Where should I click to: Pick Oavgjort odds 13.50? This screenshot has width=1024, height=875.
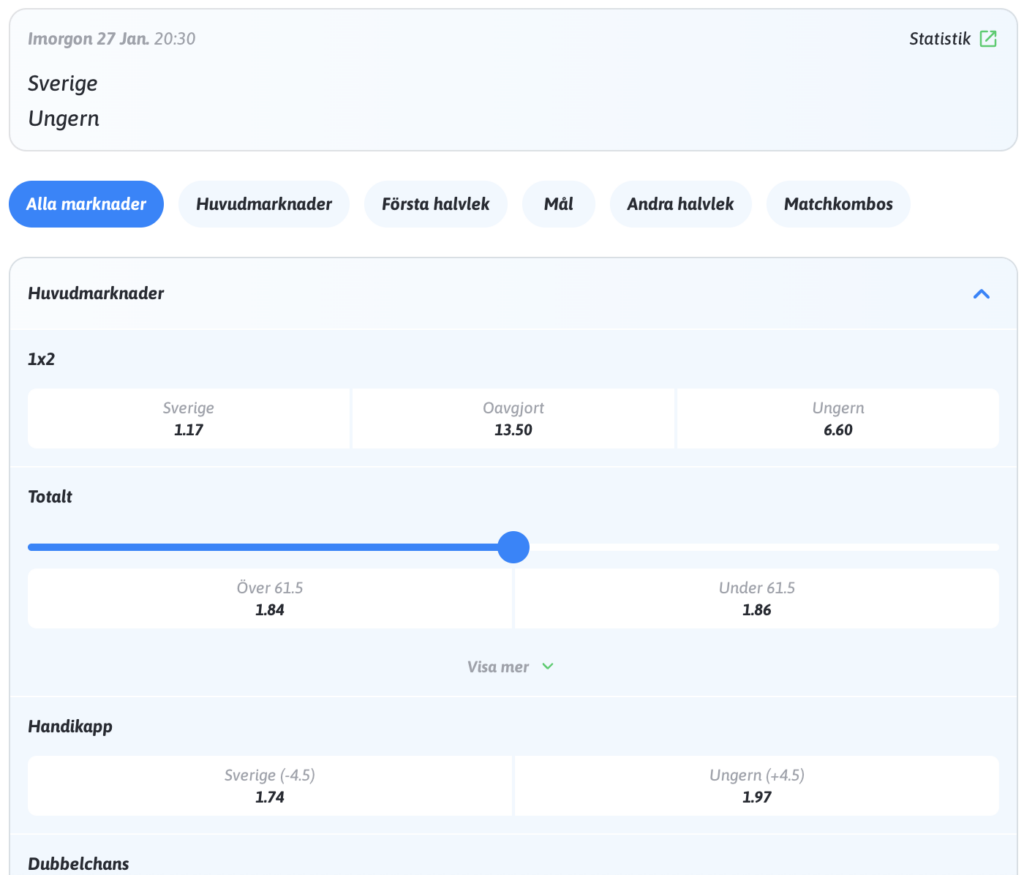(x=513, y=419)
